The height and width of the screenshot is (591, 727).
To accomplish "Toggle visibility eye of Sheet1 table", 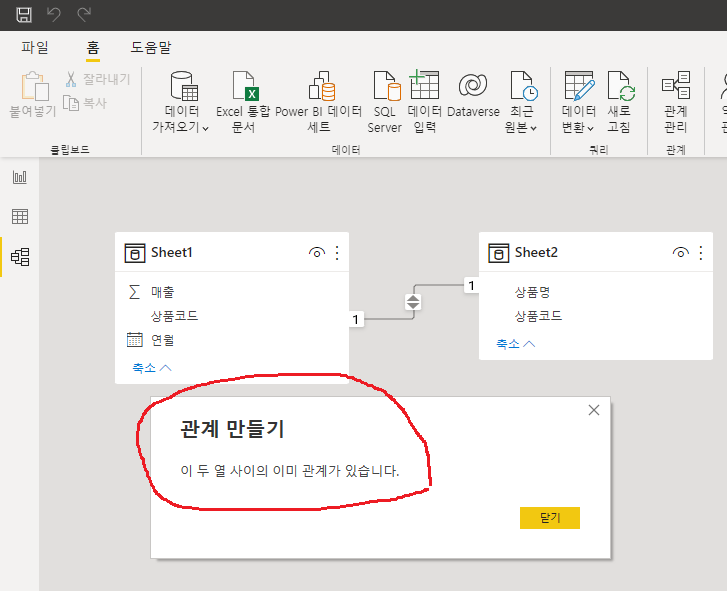I will (317, 253).
